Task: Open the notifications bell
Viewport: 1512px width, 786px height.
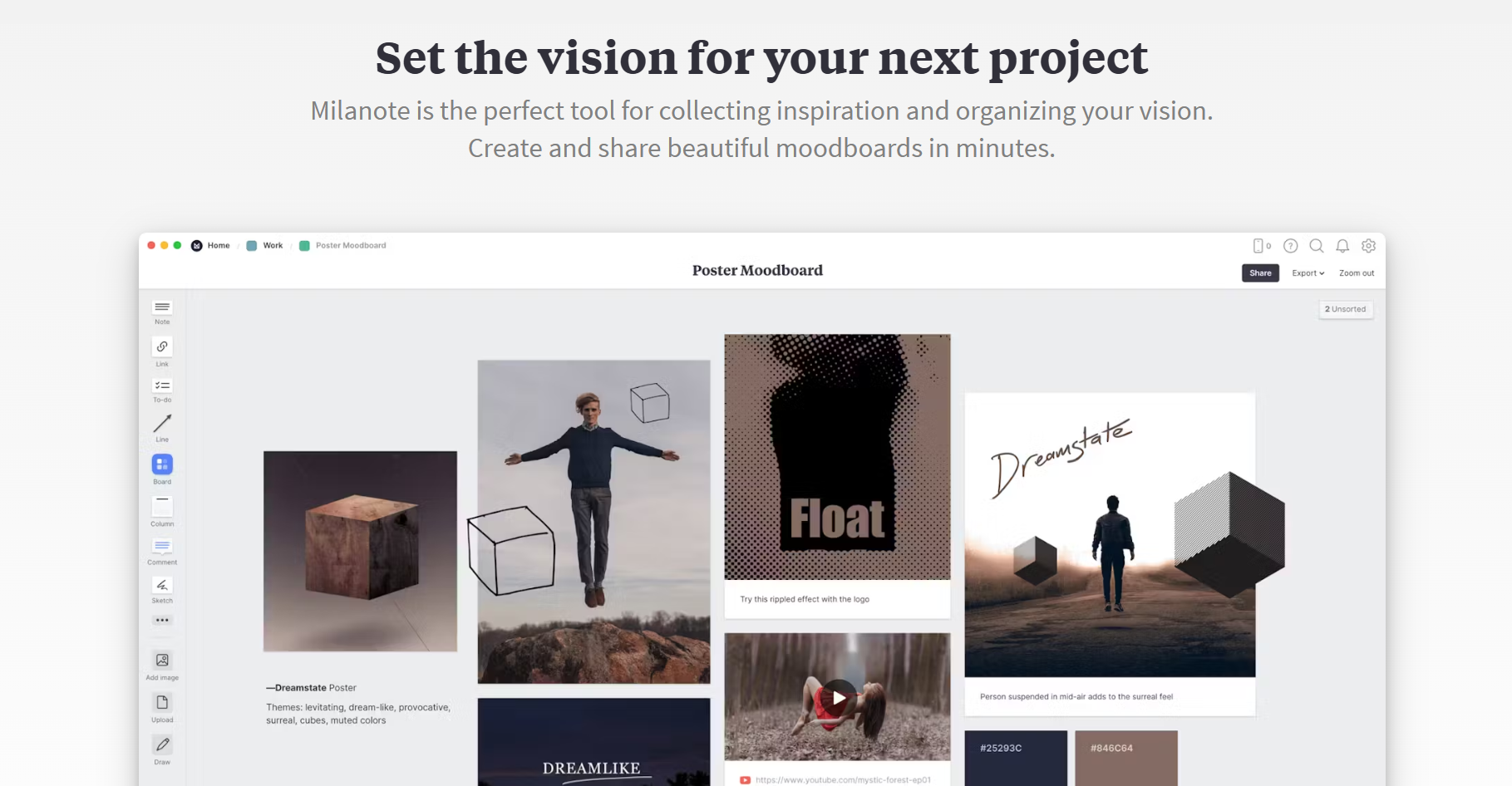Action: 1342,246
